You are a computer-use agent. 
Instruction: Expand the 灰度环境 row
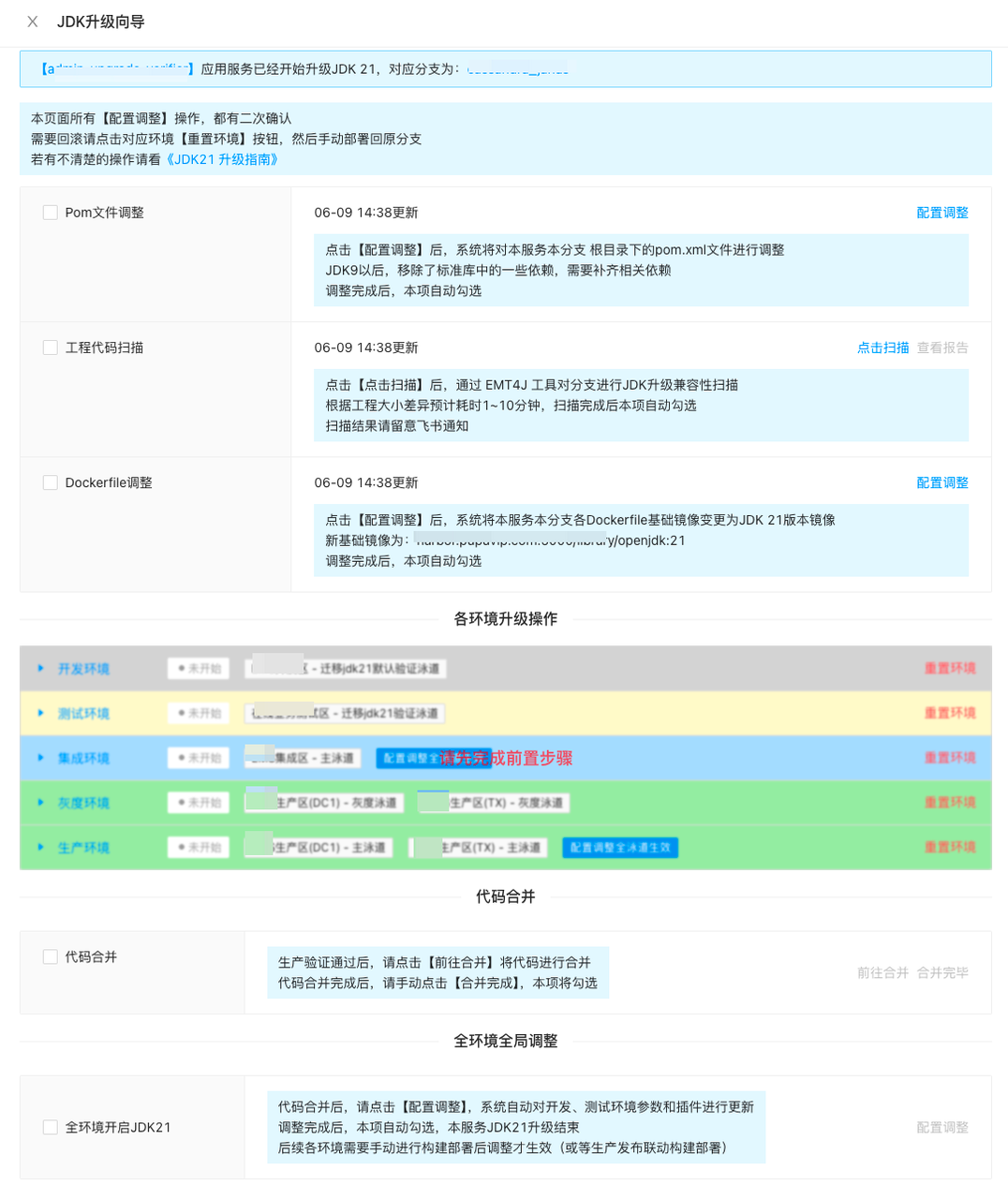click(39, 802)
